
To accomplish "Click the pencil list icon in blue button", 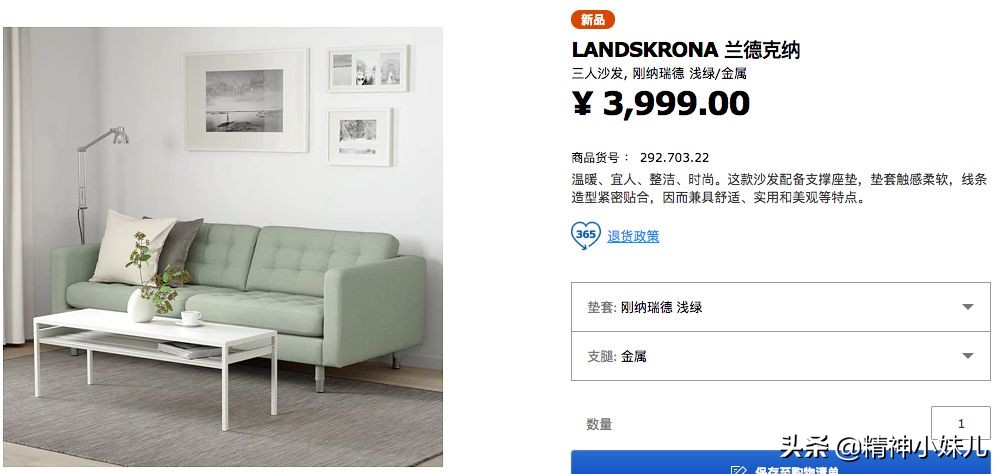I will point(738,470).
